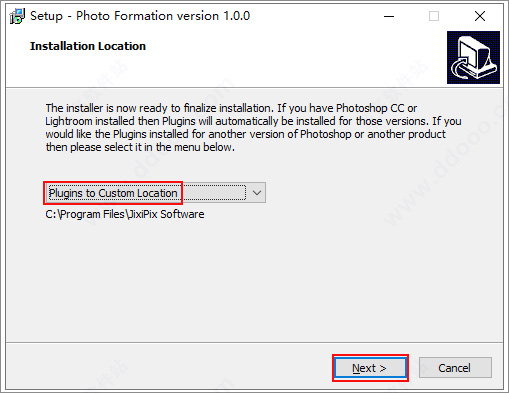Click 'Photoshop CC' in the first description line
Screen dimensions: 509x393
point(370,108)
